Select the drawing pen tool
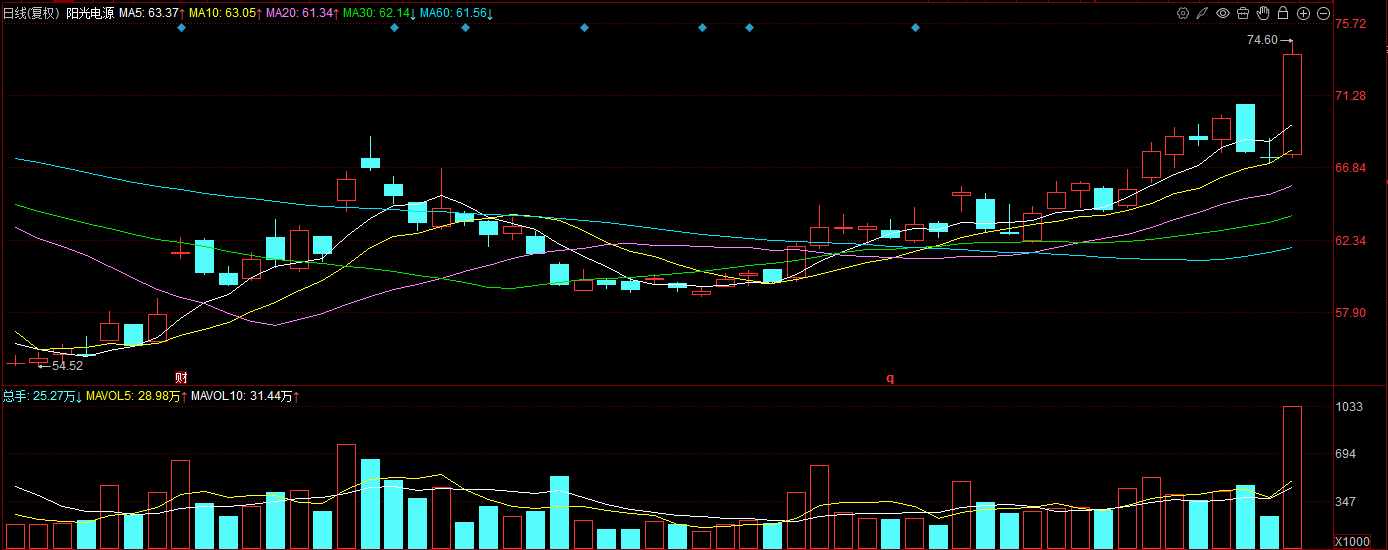 click(1203, 13)
